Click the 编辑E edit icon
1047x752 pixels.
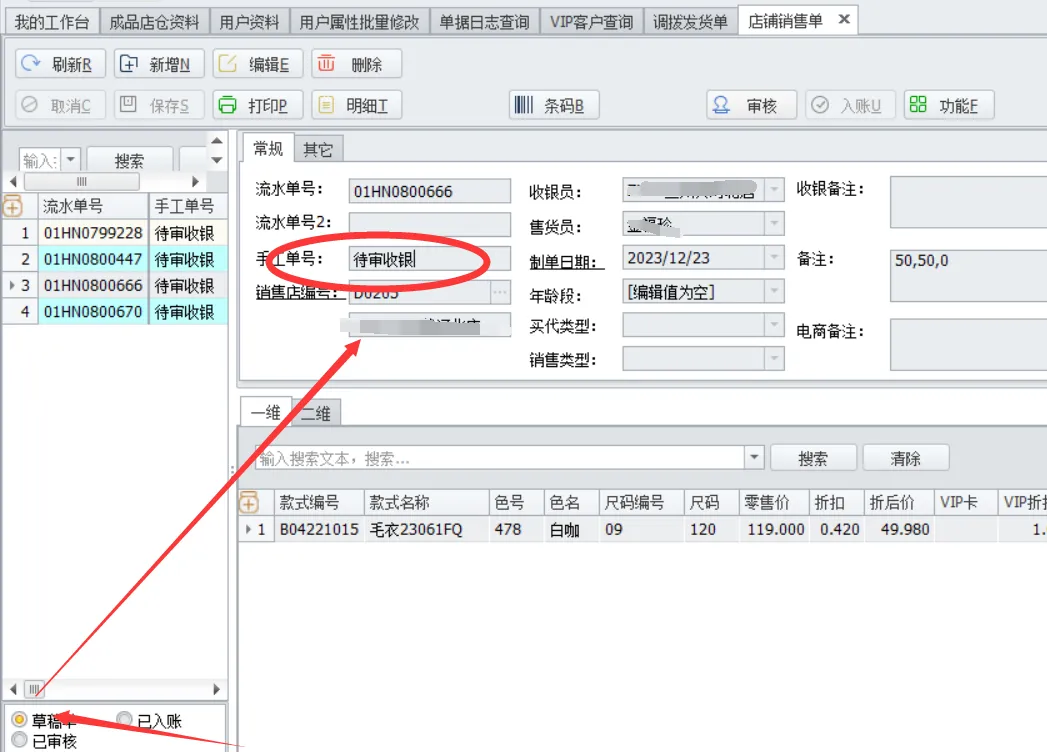coord(228,64)
